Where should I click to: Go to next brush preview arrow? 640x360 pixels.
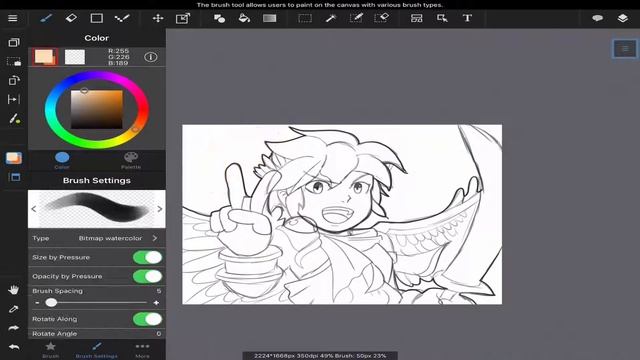point(160,209)
